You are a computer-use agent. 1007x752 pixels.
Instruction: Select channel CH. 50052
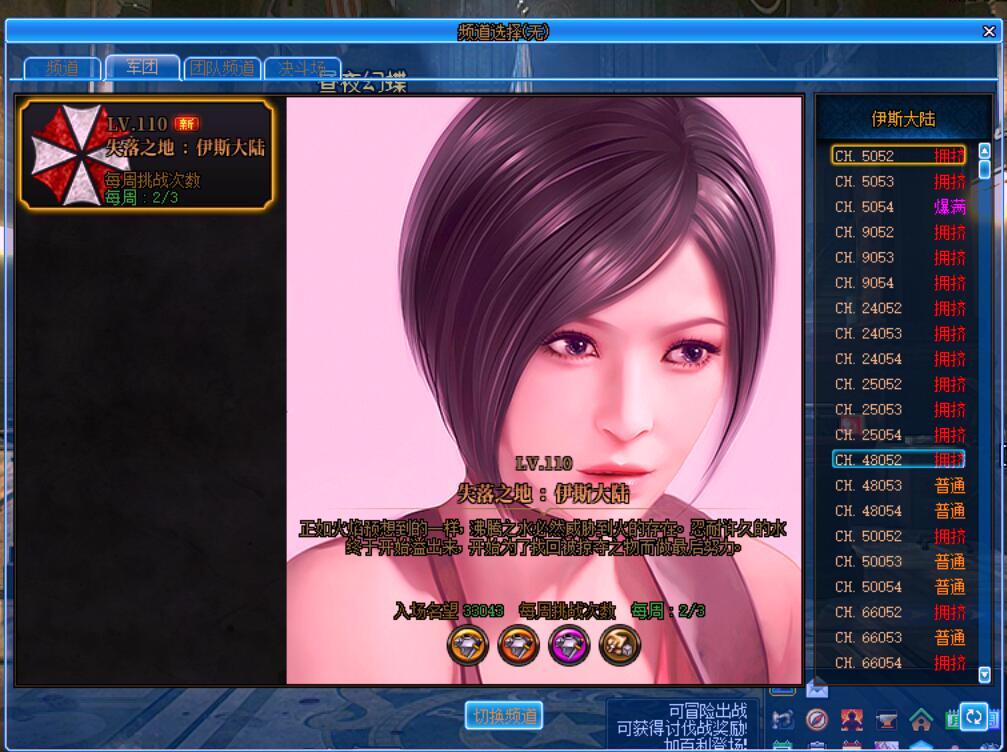pyautogui.click(x=898, y=536)
